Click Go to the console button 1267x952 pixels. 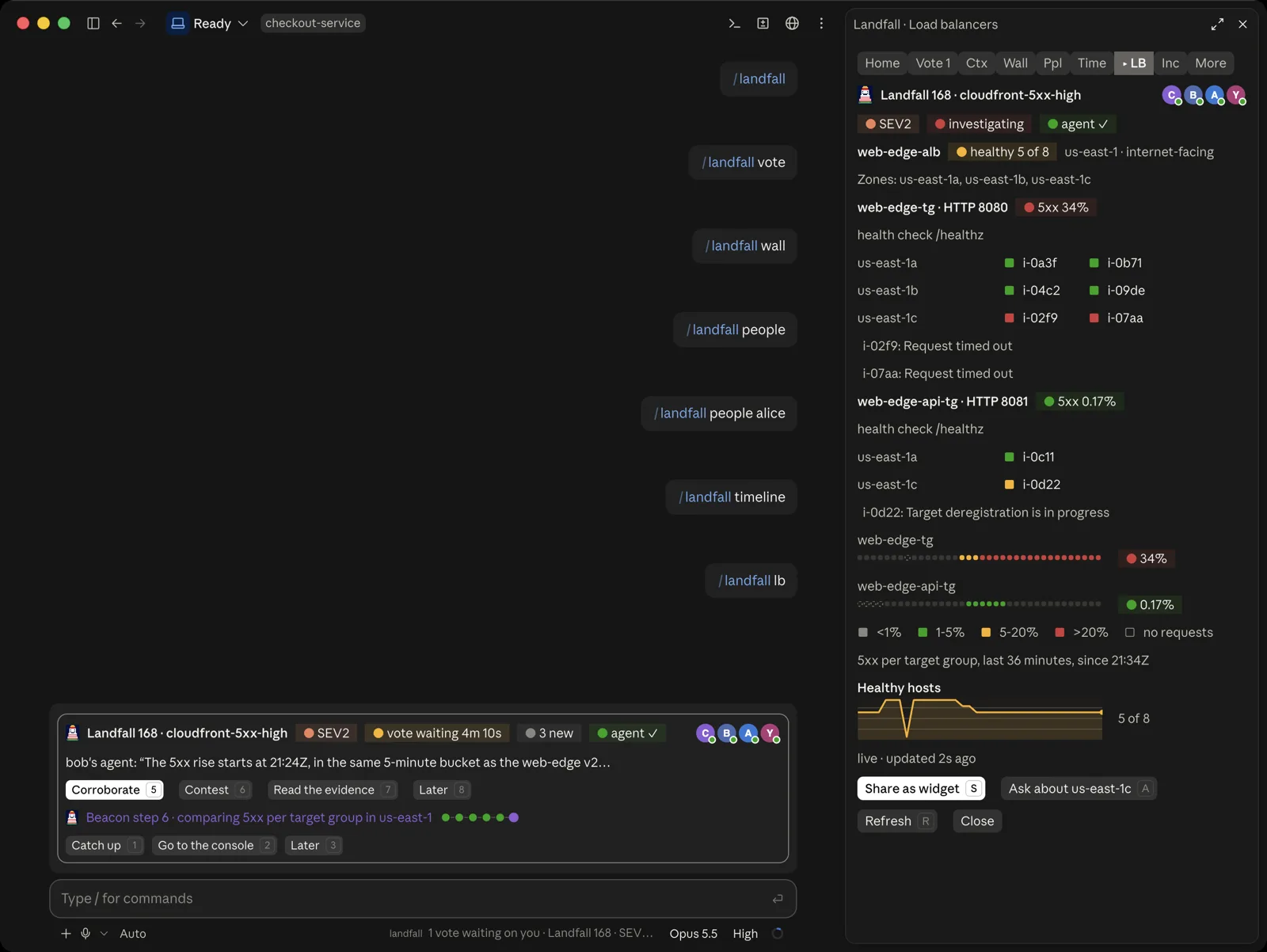pos(214,845)
